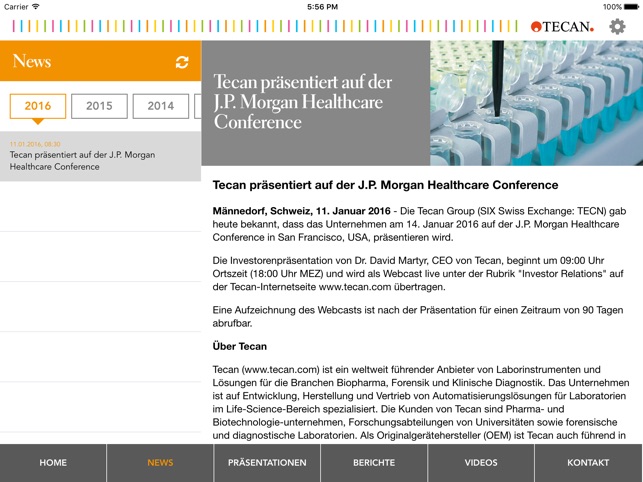Tap the Wi-Fi icon in status bar
Screen dimensions: 643x482
[x=36, y=7]
